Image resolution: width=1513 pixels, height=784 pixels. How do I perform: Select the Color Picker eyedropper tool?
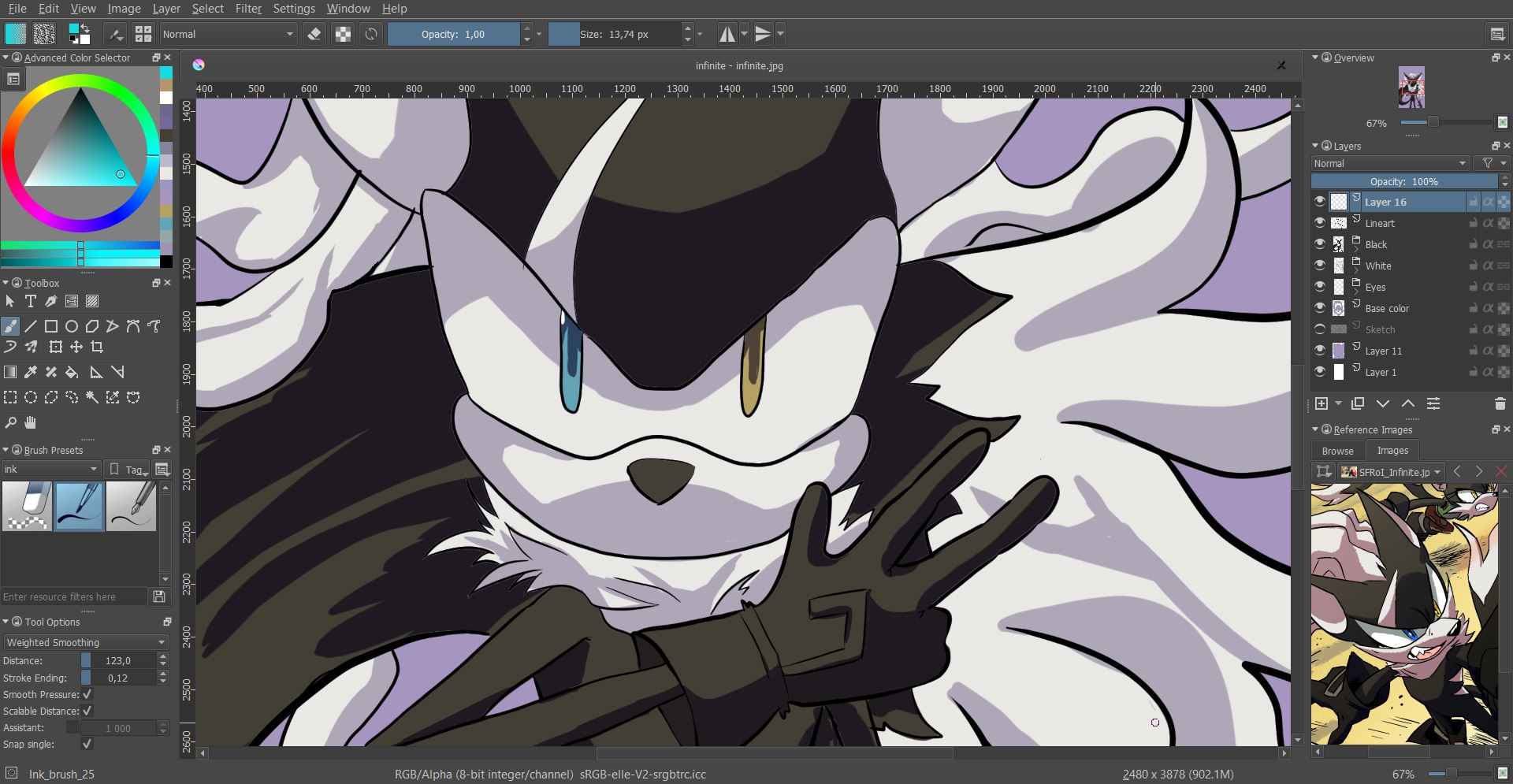(x=31, y=372)
